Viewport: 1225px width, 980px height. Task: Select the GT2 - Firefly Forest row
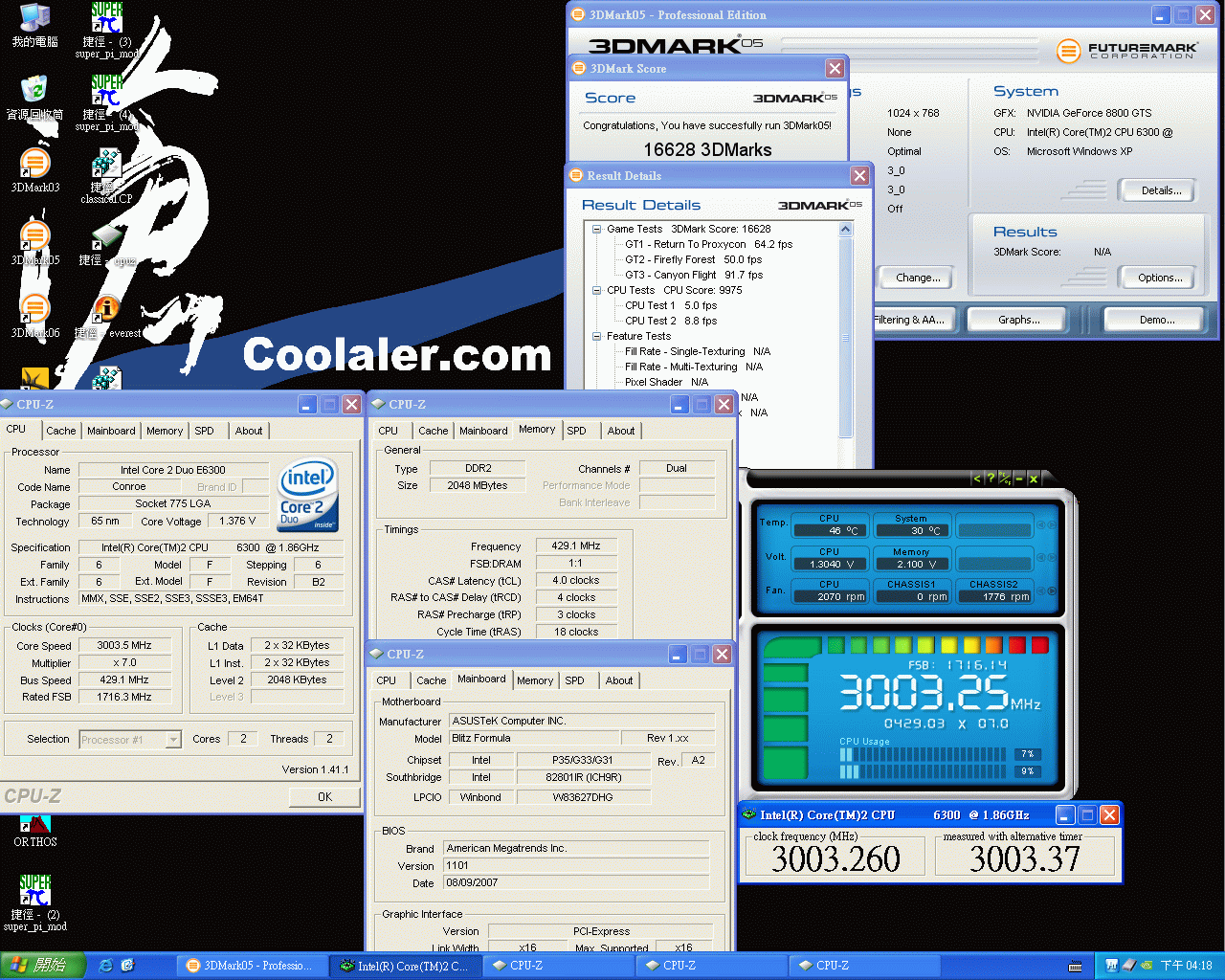click(694, 259)
